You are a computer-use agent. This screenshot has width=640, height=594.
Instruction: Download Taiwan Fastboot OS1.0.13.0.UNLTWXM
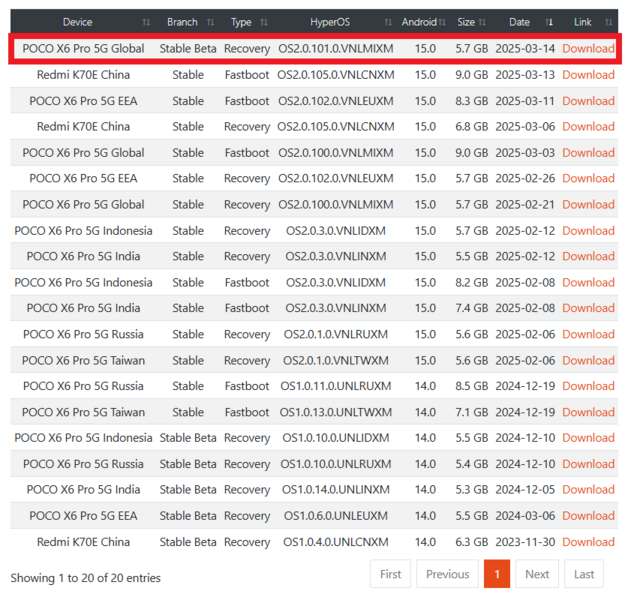pos(588,412)
